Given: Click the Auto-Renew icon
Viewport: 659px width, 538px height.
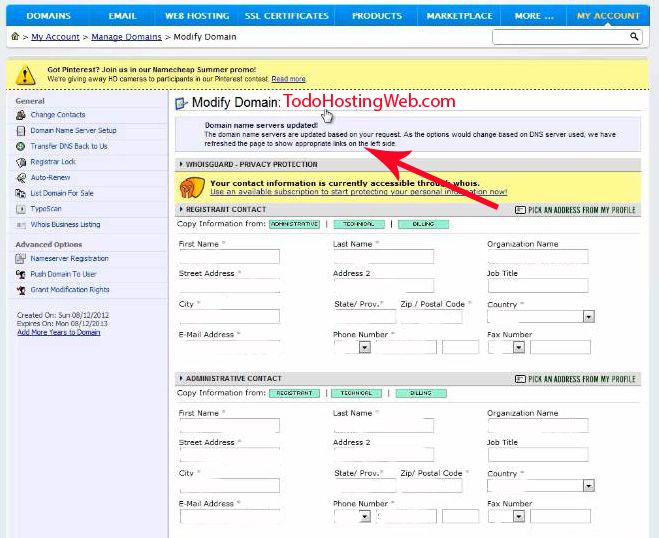Looking at the screenshot, I should click(x=21, y=177).
